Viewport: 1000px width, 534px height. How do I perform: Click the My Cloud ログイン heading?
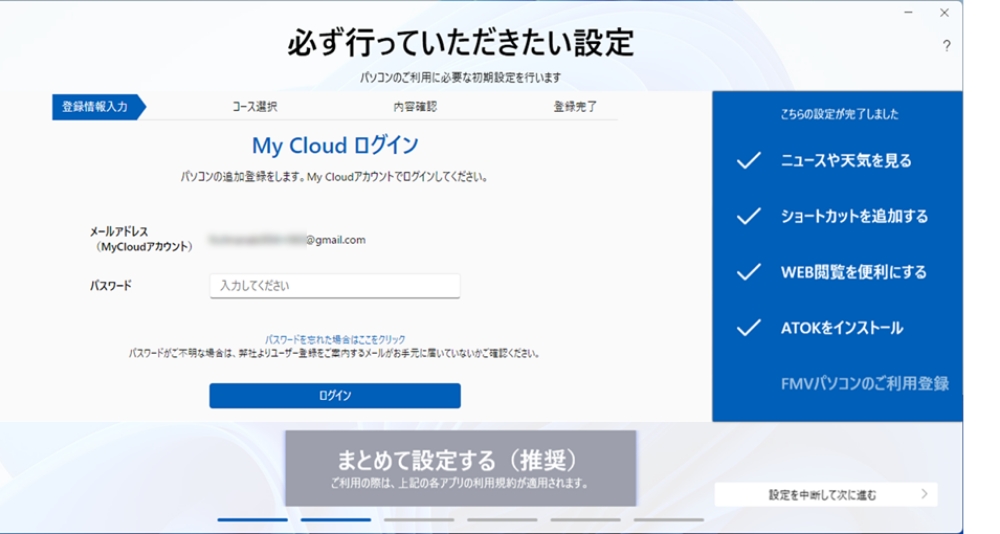point(335,145)
